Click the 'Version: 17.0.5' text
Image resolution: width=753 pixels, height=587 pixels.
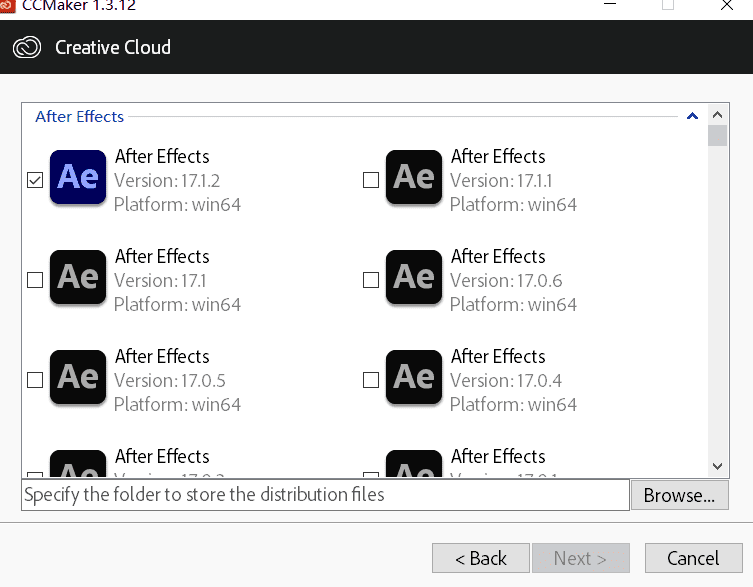point(170,380)
